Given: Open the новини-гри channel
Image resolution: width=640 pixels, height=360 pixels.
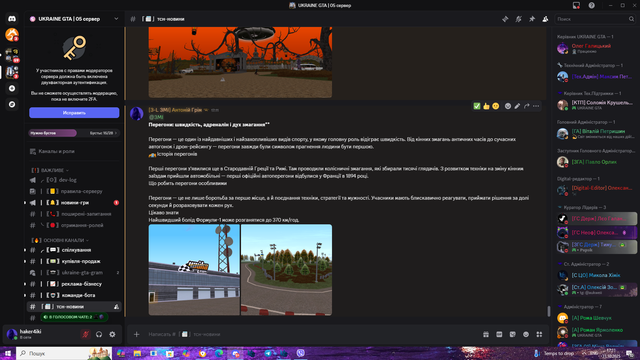Looking at the screenshot, I should click(74, 203).
